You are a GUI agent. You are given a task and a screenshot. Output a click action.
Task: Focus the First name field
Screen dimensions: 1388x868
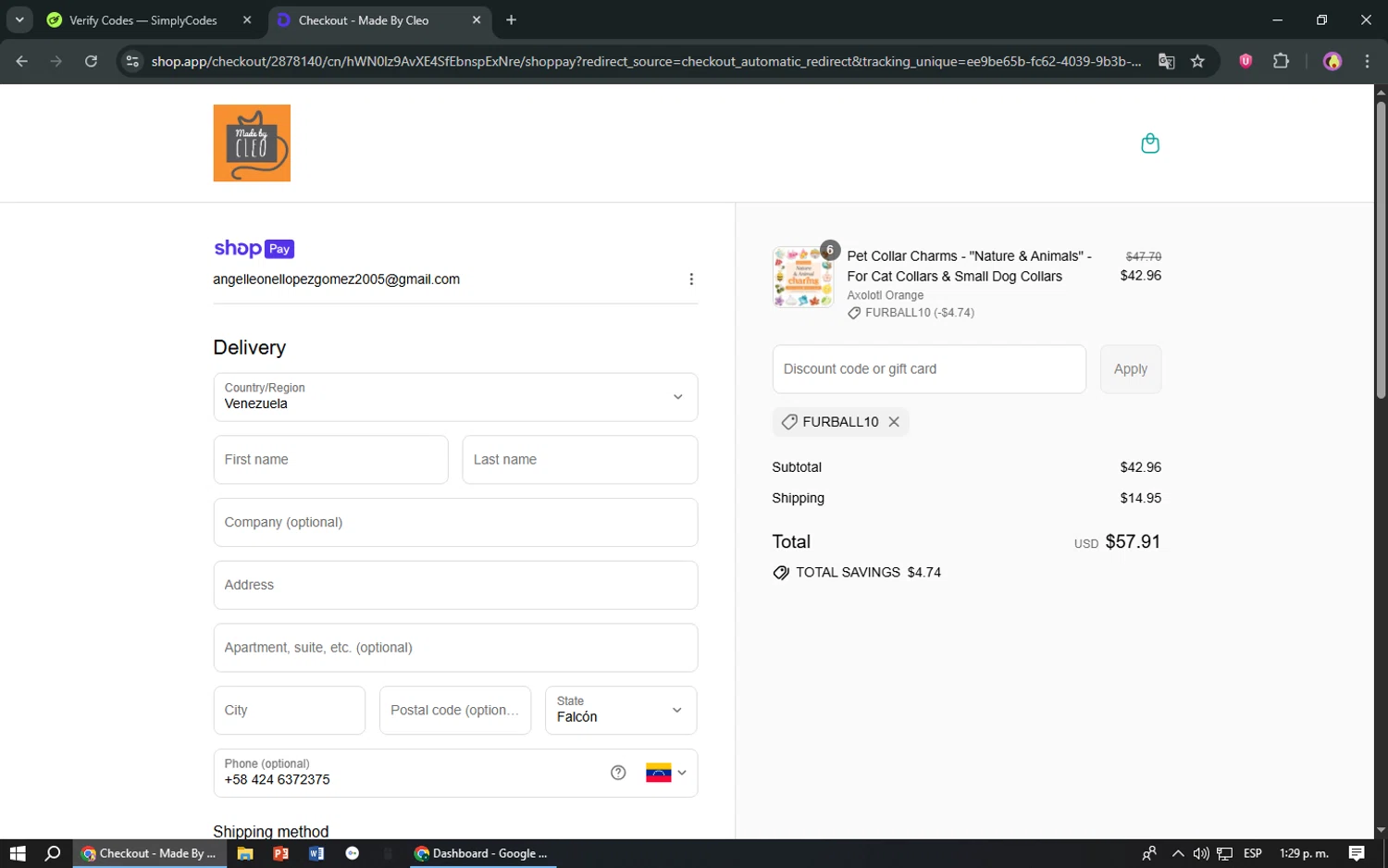click(330, 460)
